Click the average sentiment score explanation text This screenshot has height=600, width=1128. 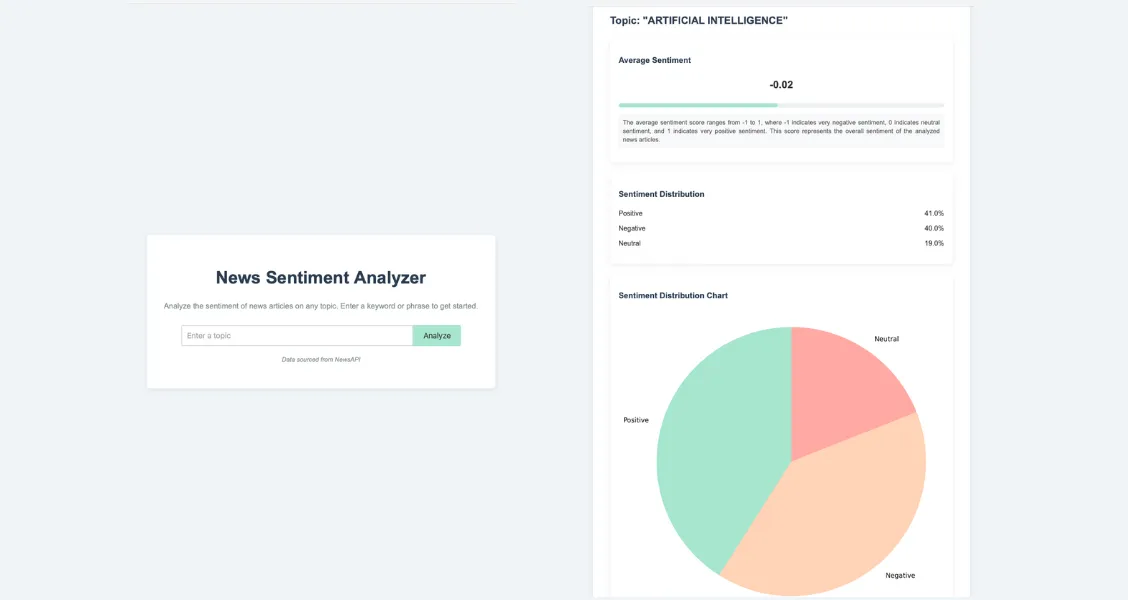click(x=780, y=131)
